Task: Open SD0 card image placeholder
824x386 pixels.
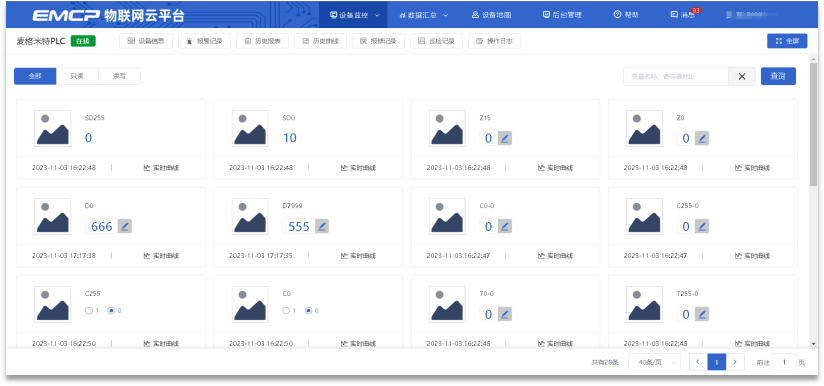Action: pos(250,128)
